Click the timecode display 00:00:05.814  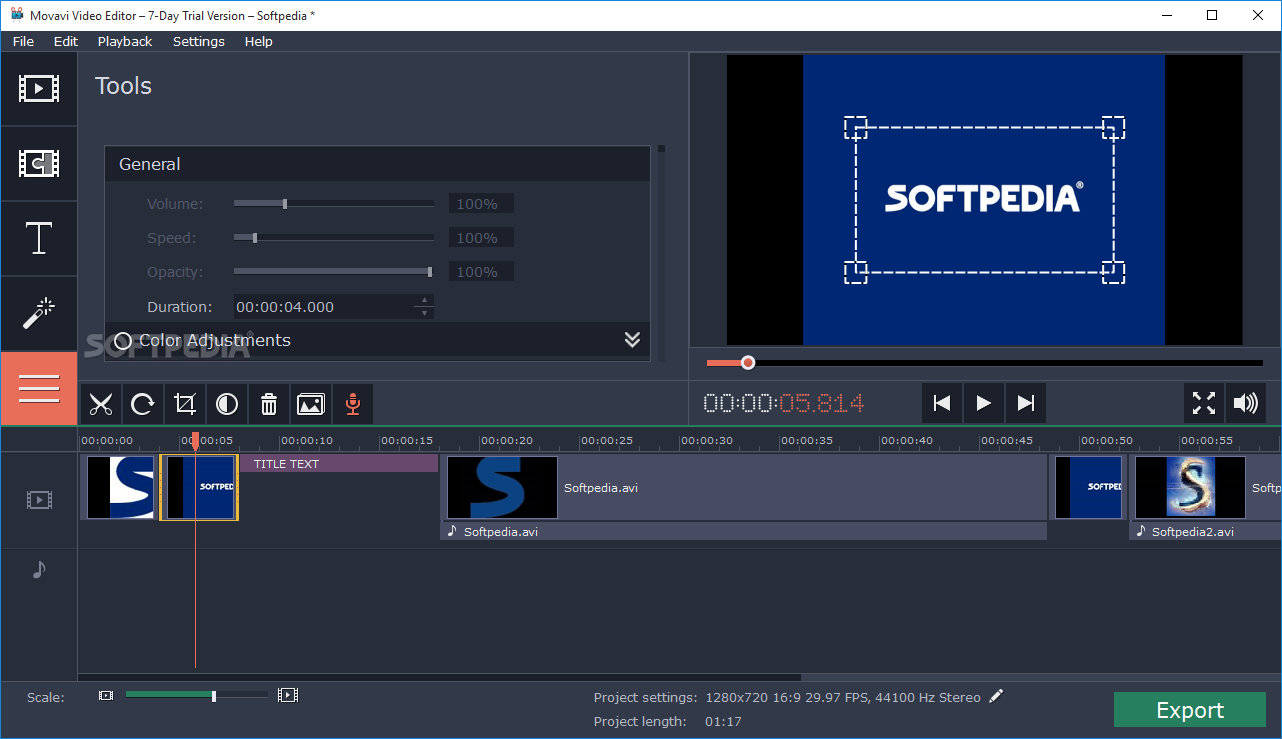pos(784,403)
